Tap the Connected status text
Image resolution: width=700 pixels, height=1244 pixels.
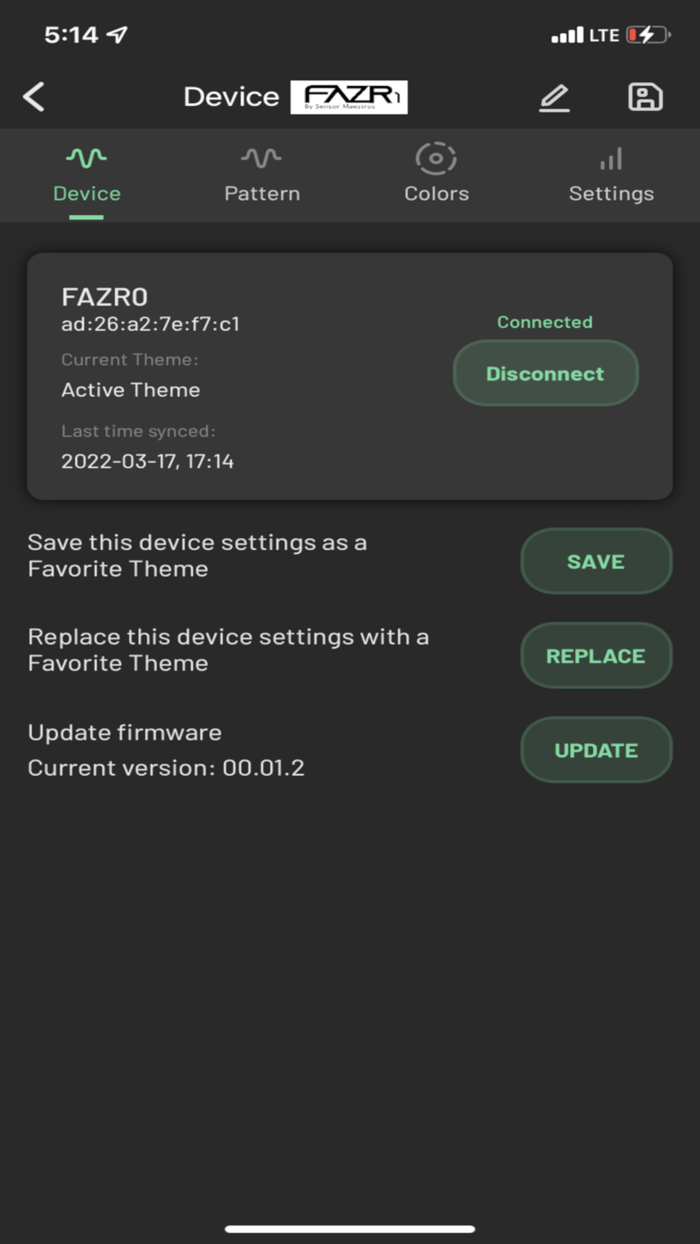tap(544, 322)
